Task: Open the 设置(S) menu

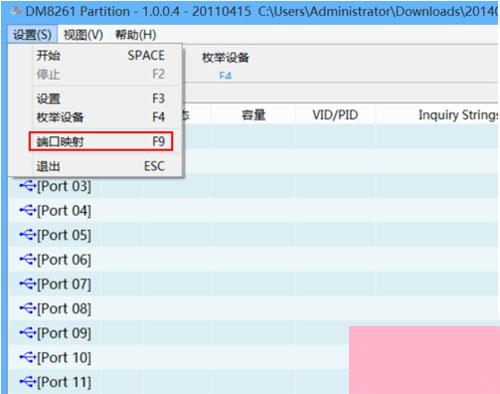Action: coord(32,35)
